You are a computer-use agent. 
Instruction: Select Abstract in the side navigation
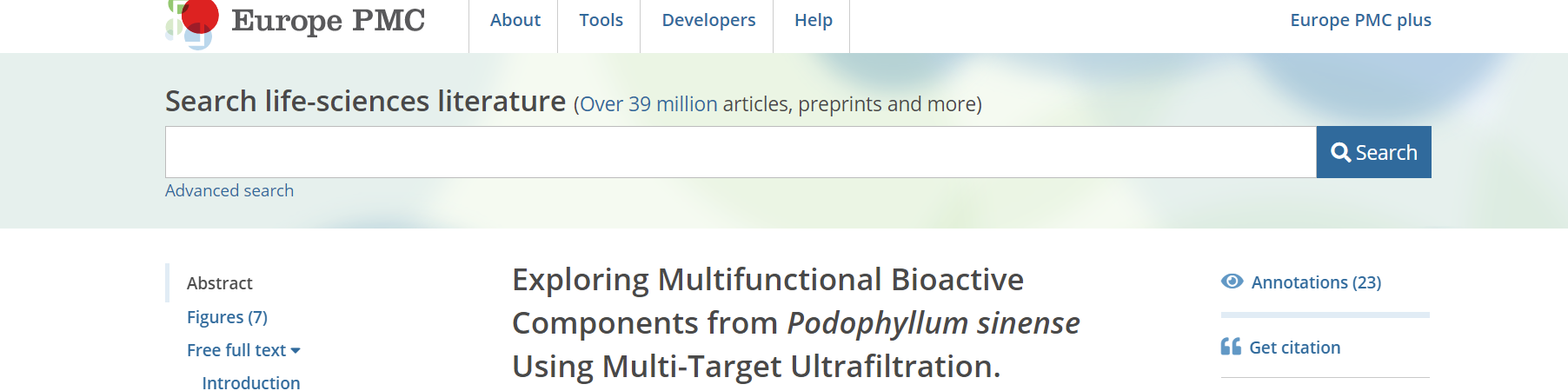coord(220,283)
